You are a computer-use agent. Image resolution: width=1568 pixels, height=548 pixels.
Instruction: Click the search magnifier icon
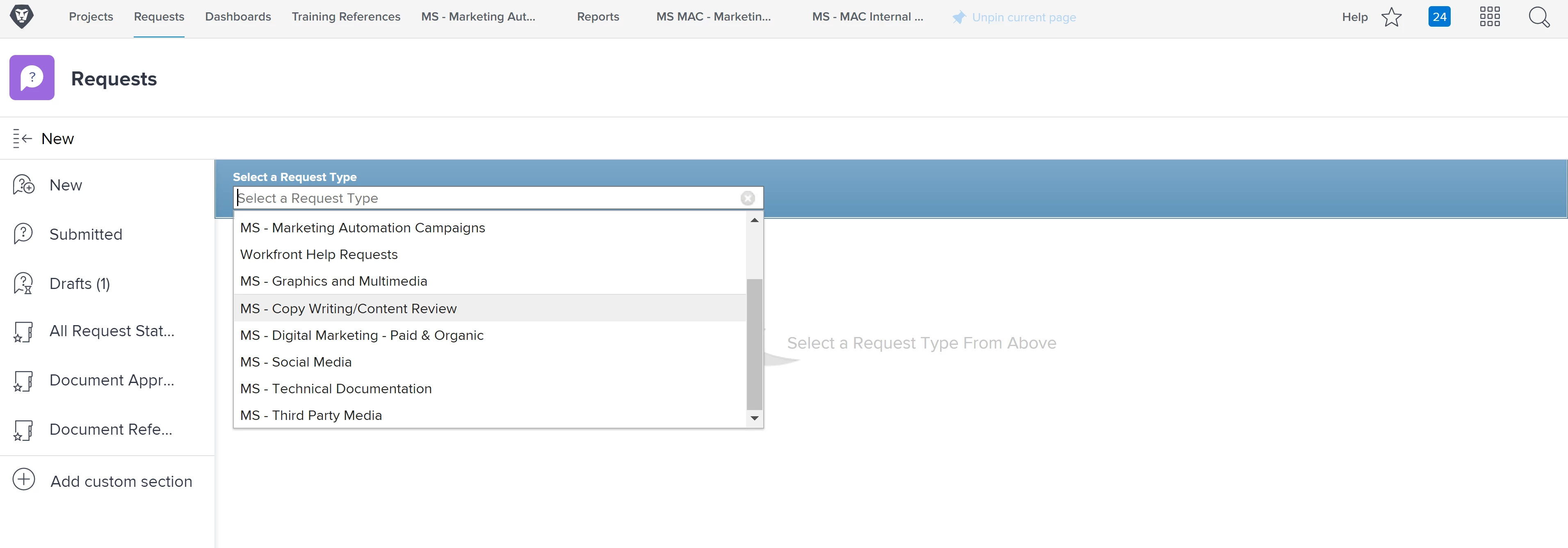[x=1538, y=17]
